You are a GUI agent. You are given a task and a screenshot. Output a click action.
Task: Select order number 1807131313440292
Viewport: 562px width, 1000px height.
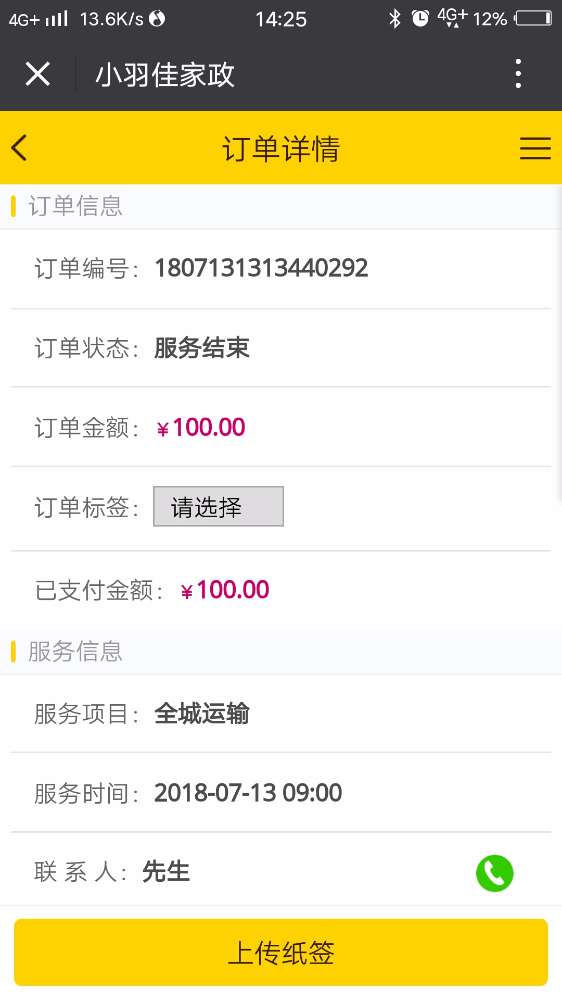(x=262, y=268)
